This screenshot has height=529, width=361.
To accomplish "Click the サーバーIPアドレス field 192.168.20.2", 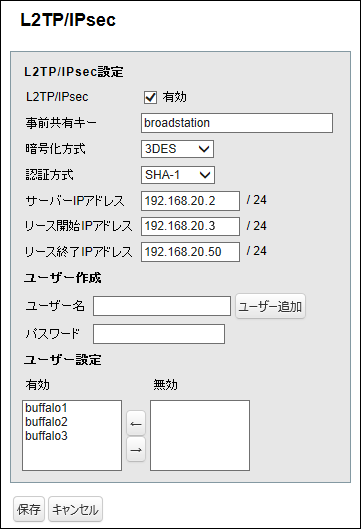I will [x=191, y=201].
